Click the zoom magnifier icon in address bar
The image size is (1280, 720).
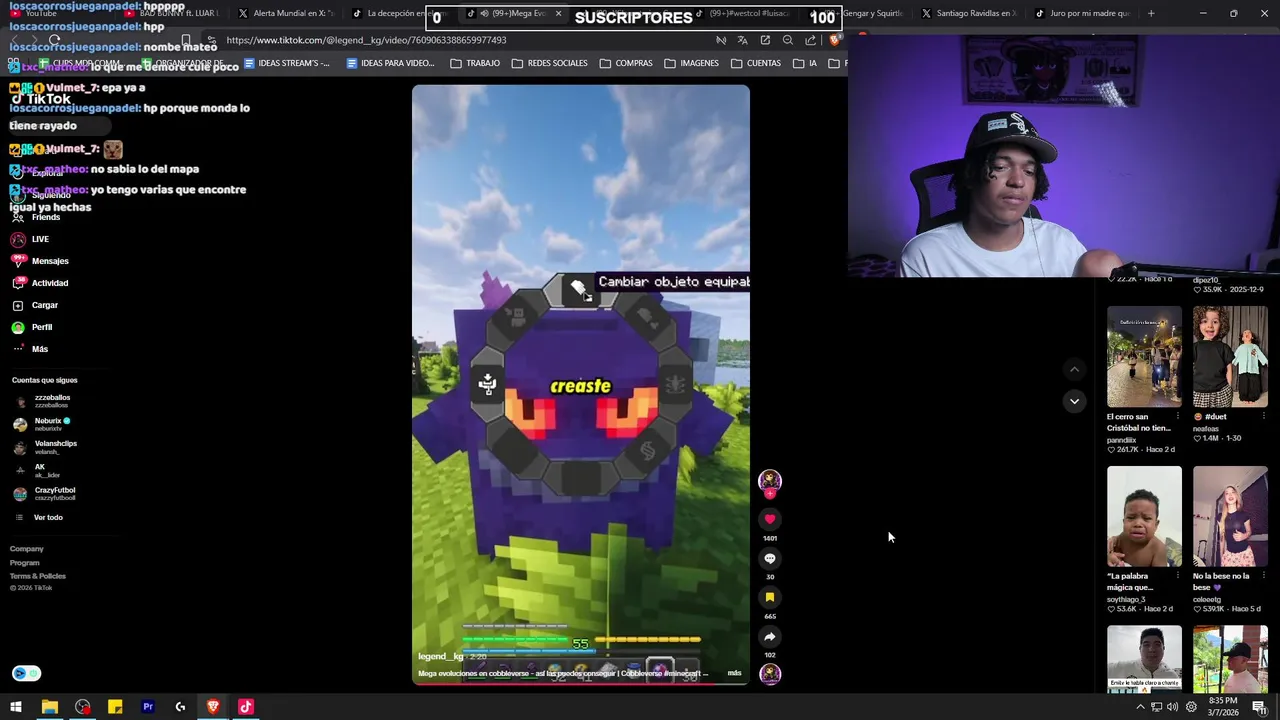point(788,40)
